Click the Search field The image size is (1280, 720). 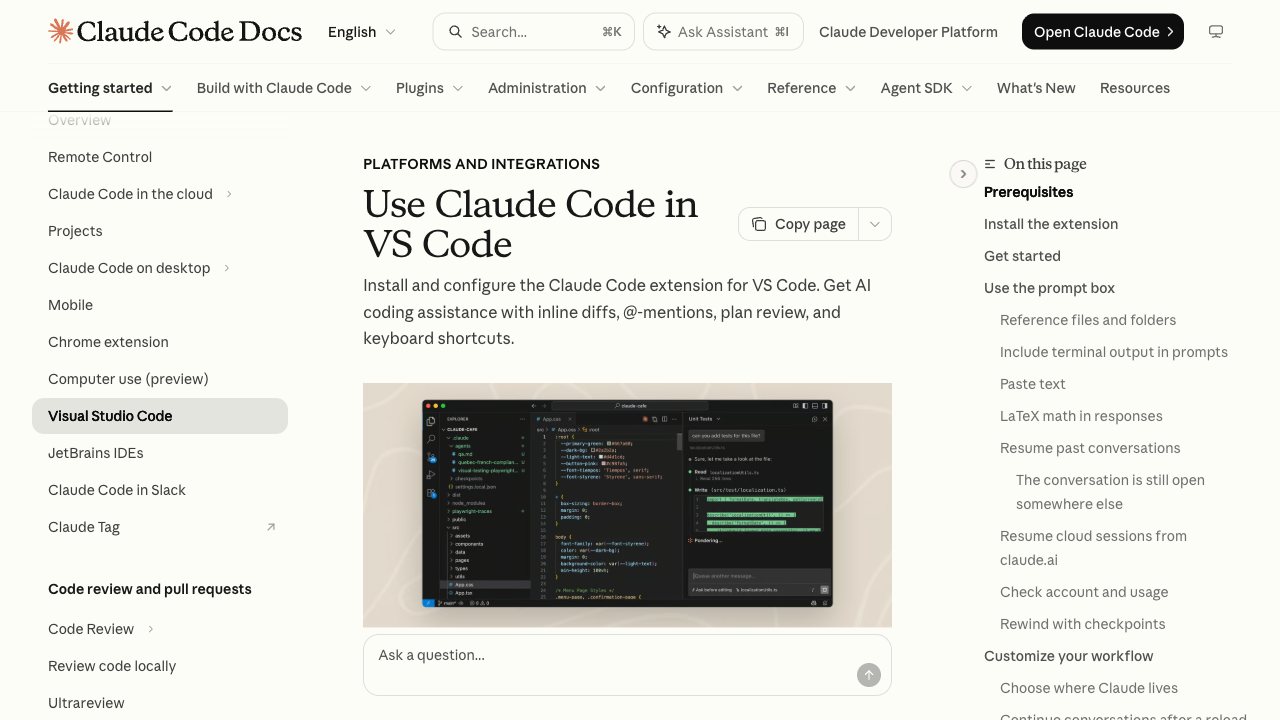534,32
